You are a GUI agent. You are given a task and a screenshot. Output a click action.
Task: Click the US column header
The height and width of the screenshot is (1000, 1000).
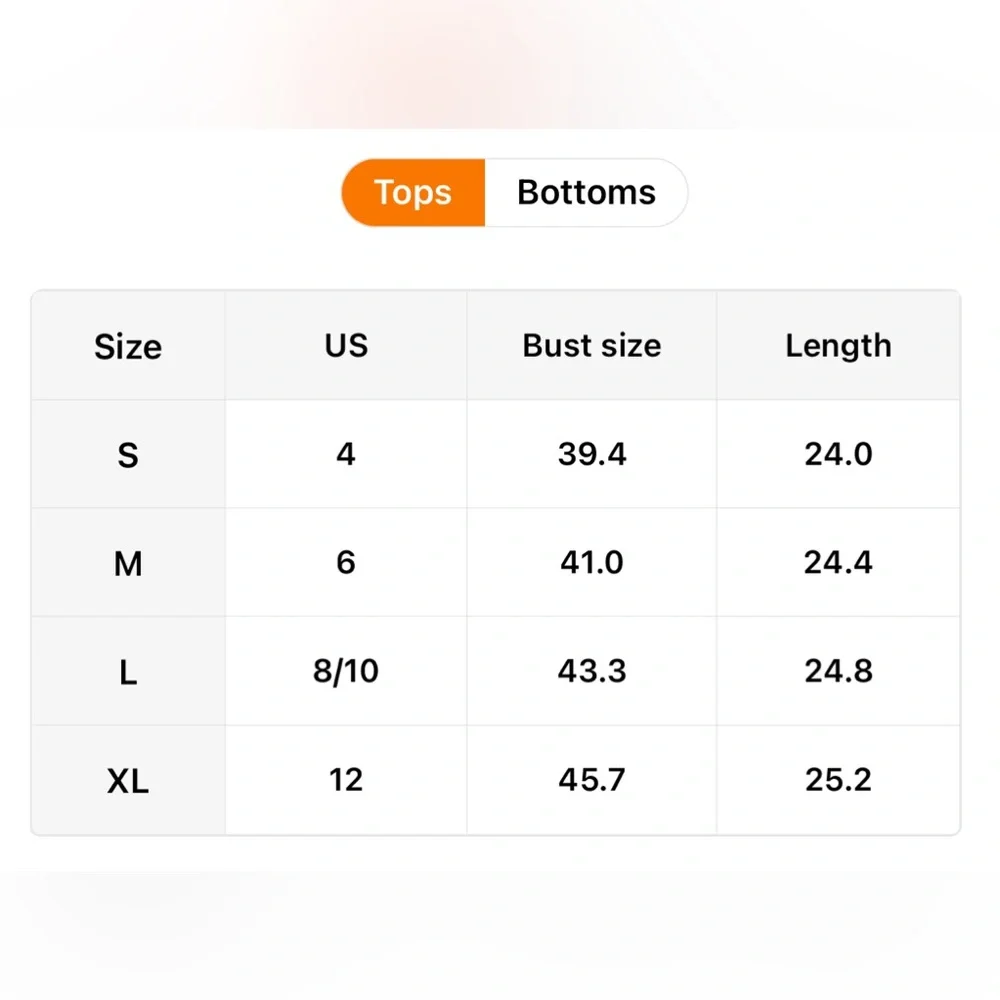click(346, 346)
